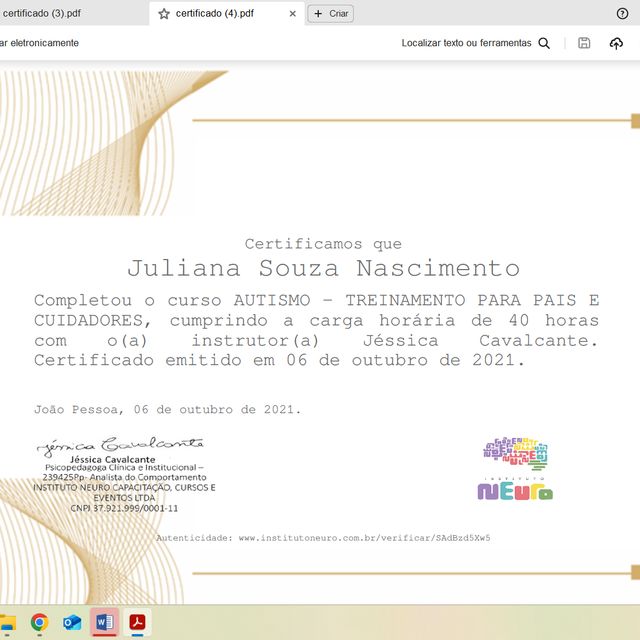Viewport: 640px width, 640px height.
Task: Click the search magnifier icon
Action: tap(544, 43)
